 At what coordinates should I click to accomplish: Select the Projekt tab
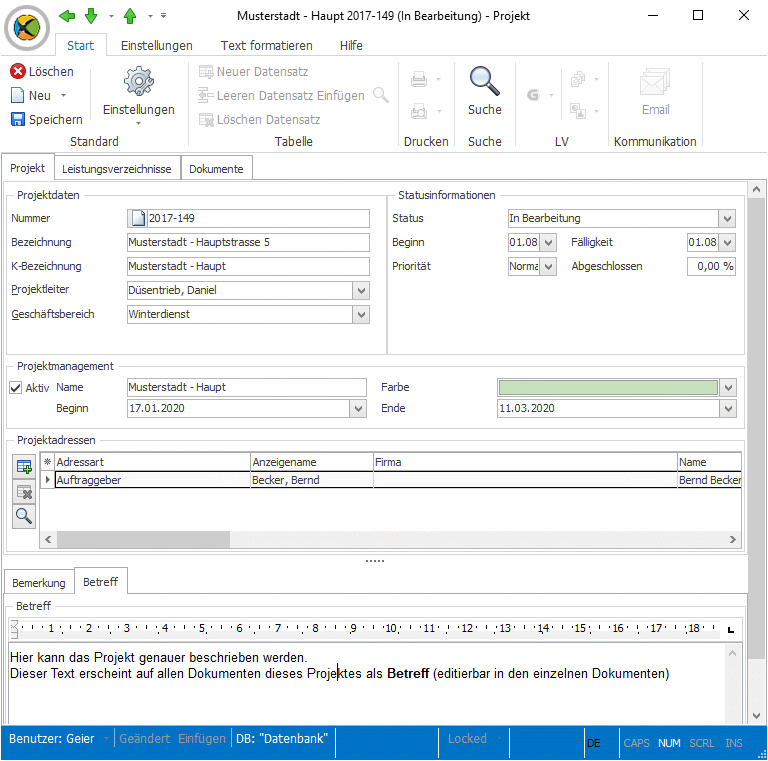click(x=27, y=168)
